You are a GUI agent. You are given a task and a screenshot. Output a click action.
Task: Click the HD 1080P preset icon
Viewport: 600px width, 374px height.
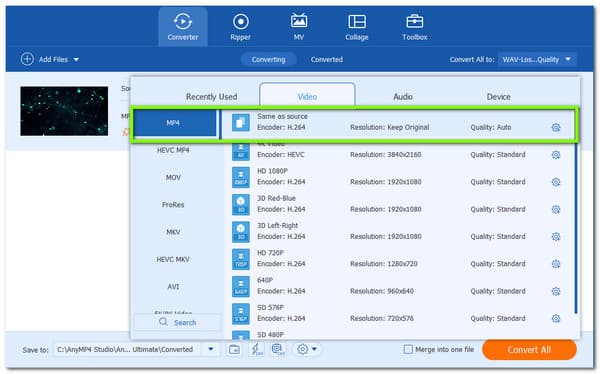pyautogui.click(x=241, y=177)
